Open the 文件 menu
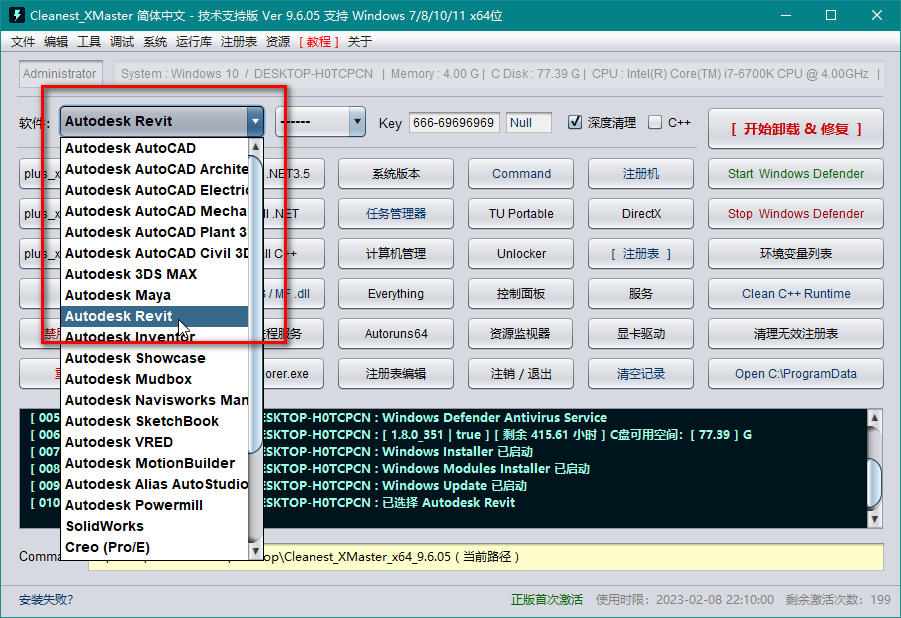 coord(23,41)
